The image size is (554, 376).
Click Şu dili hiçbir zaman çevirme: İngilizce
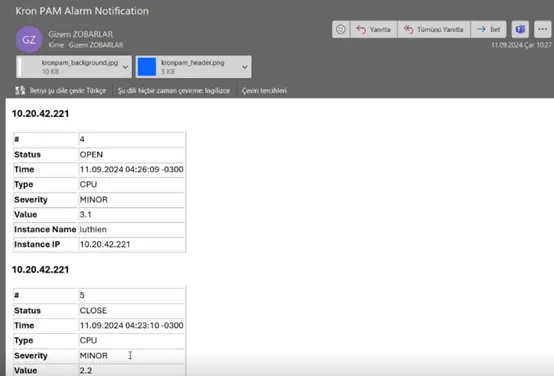173,91
